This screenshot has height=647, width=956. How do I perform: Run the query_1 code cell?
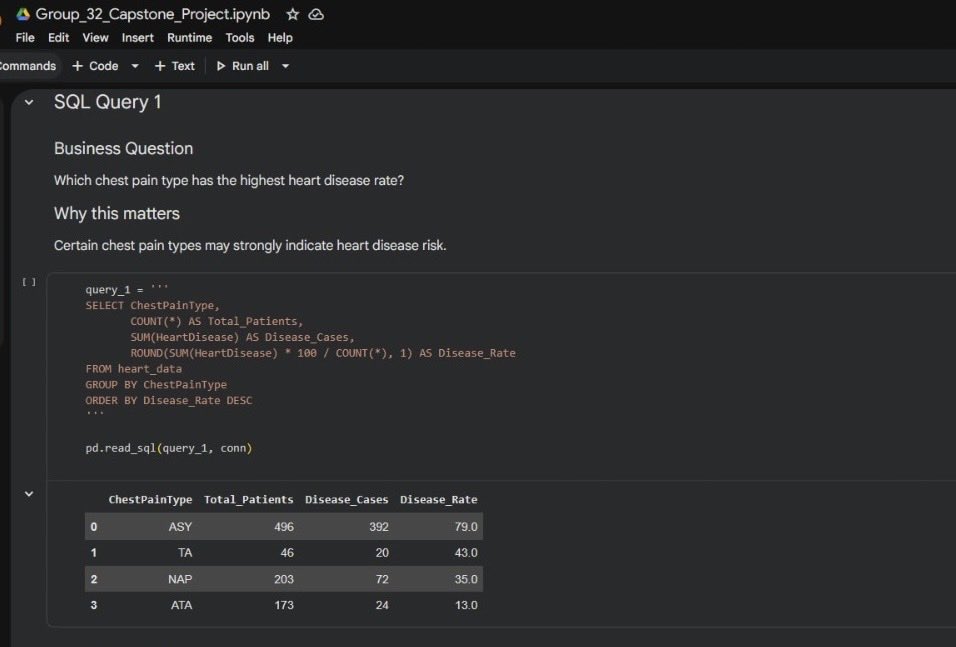coord(29,282)
